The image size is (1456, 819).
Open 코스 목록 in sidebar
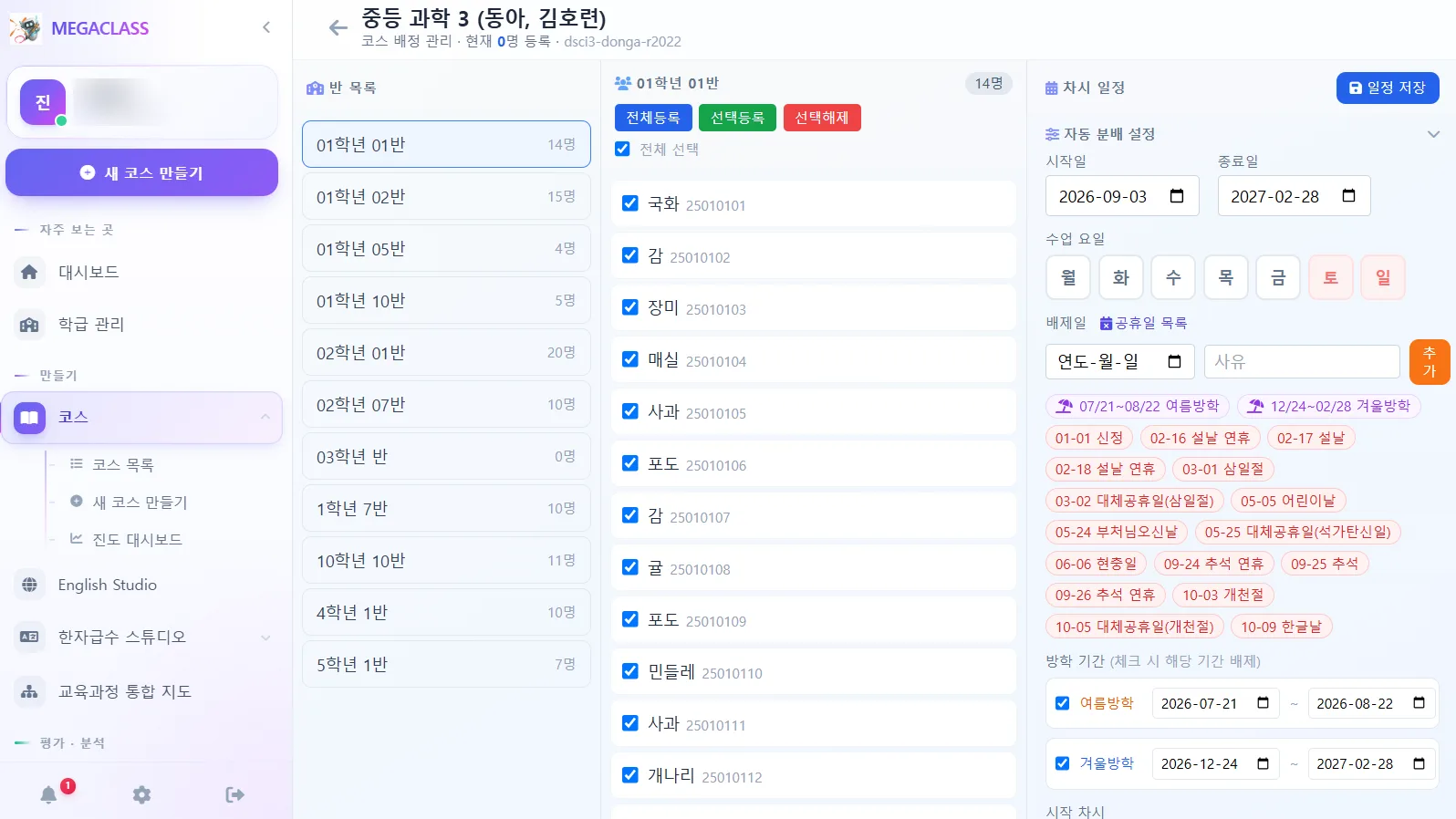pyautogui.click(x=123, y=464)
